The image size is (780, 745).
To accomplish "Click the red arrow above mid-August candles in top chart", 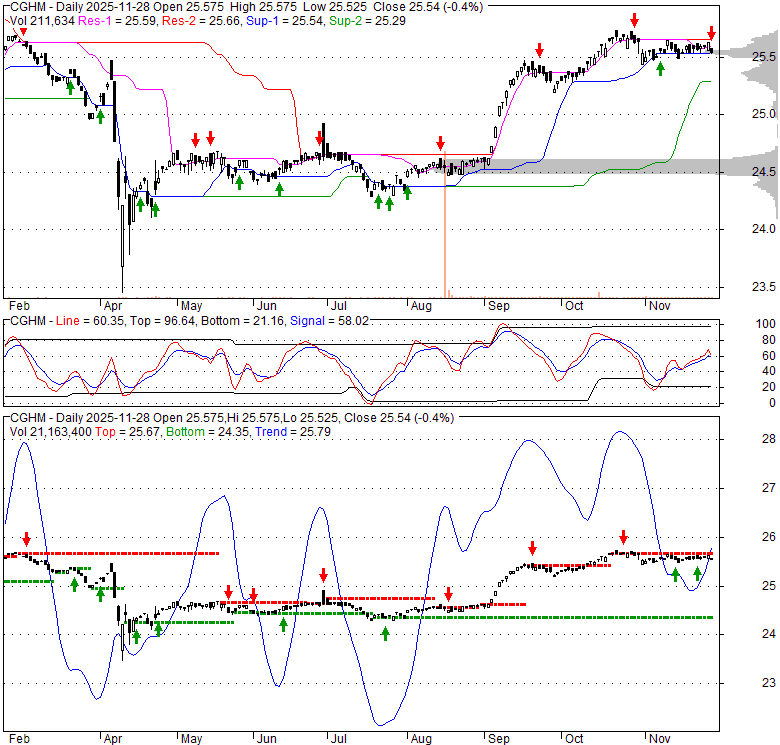I will coord(440,143).
